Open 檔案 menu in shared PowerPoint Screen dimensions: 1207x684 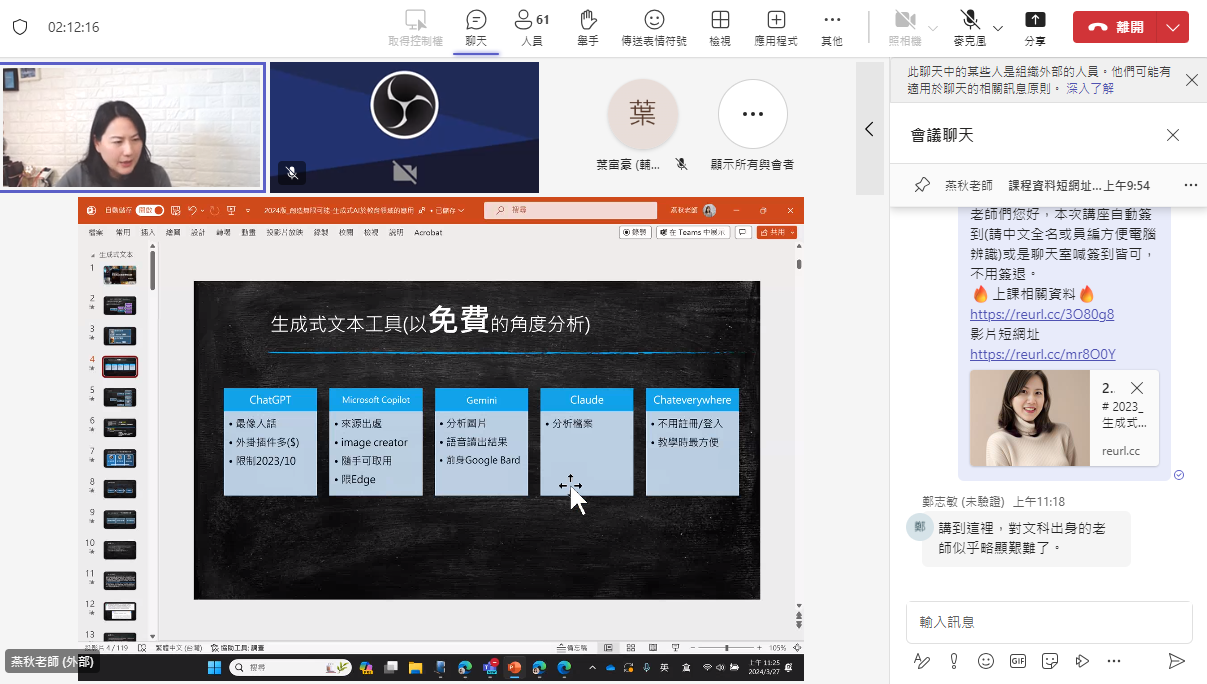tap(95, 232)
